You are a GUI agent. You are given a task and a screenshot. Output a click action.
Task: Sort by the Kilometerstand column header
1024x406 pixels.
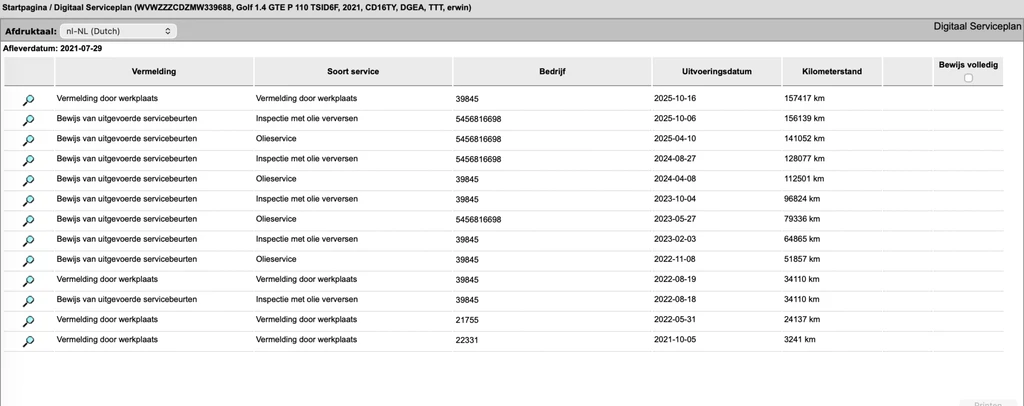tap(831, 71)
